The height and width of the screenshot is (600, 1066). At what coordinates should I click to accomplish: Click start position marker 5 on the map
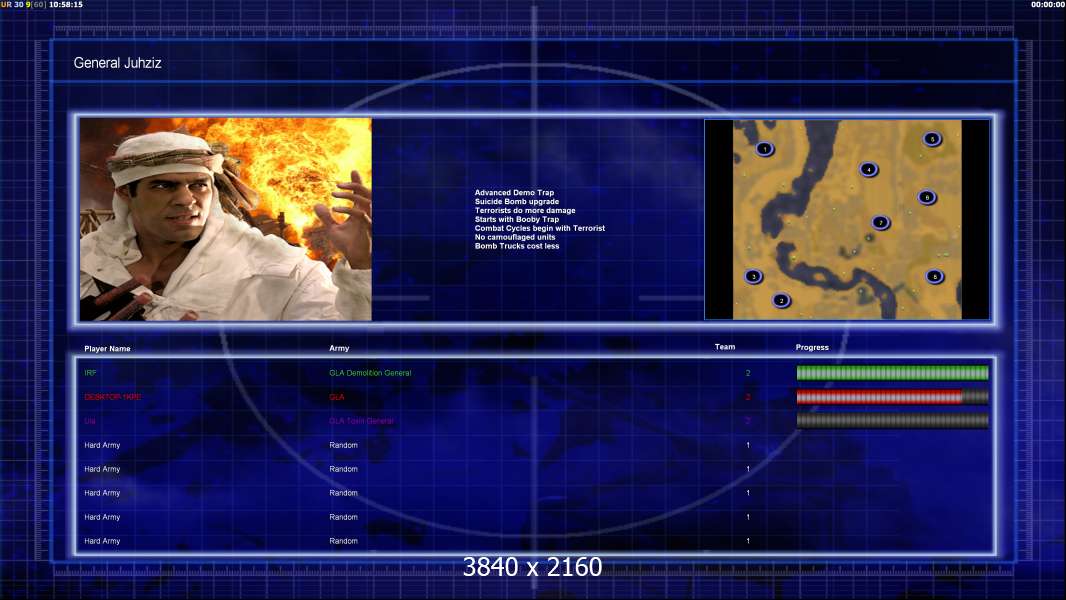click(932, 139)
